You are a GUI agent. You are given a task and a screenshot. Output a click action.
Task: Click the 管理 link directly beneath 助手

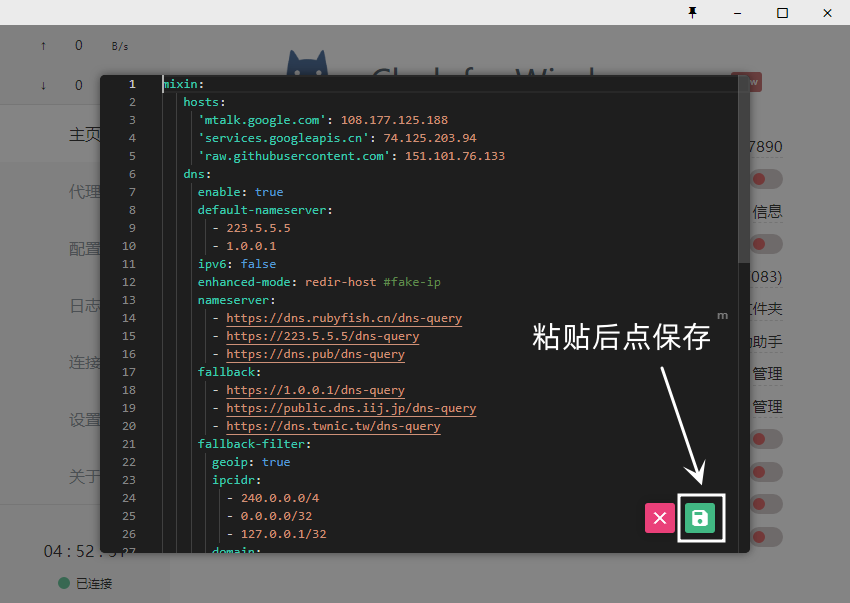point(767,374)
